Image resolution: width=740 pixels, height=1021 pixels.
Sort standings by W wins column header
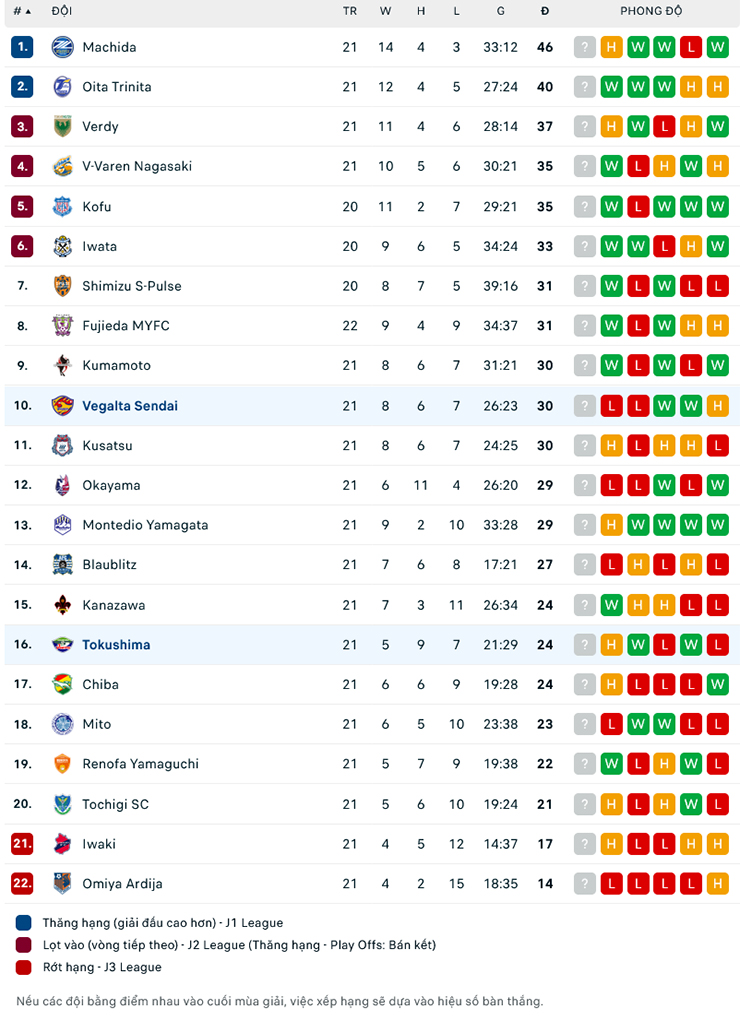386,11
